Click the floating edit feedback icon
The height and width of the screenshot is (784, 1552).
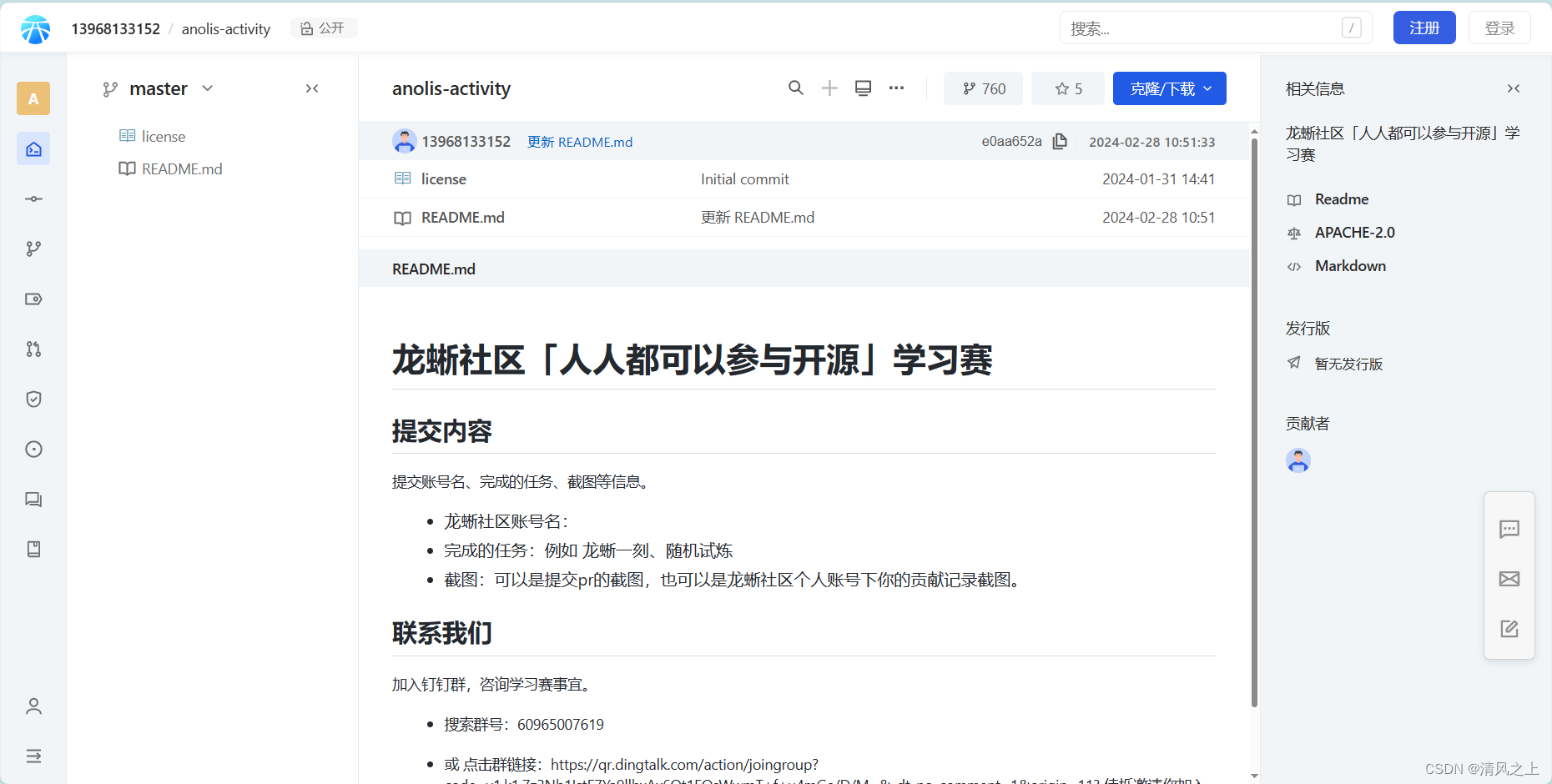coord(1509,629)
